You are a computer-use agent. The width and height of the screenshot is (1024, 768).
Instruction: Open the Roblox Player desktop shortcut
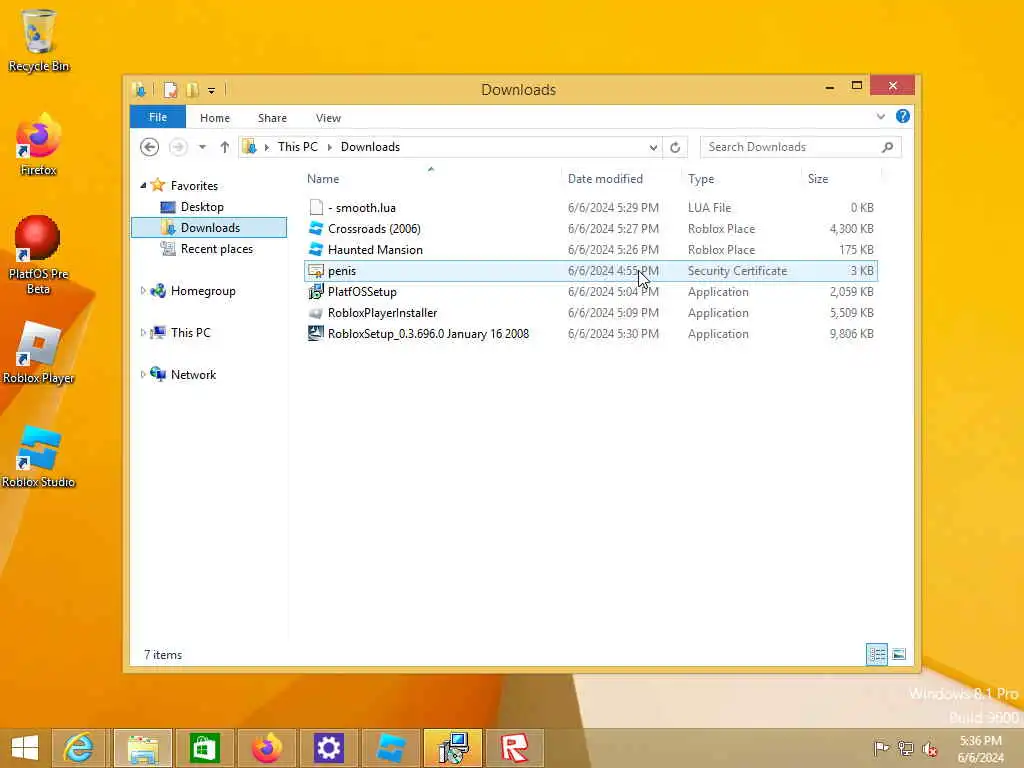pos(39,353)
